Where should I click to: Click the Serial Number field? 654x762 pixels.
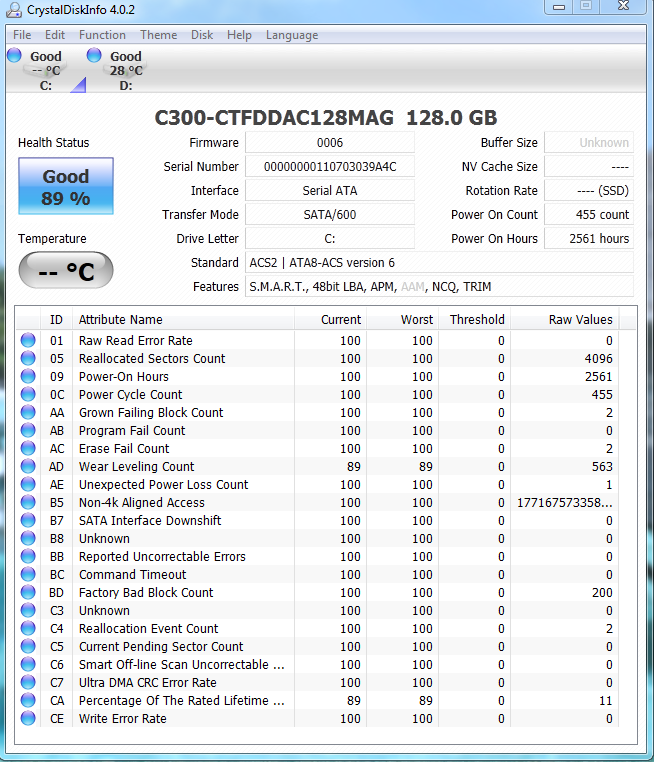330,166
